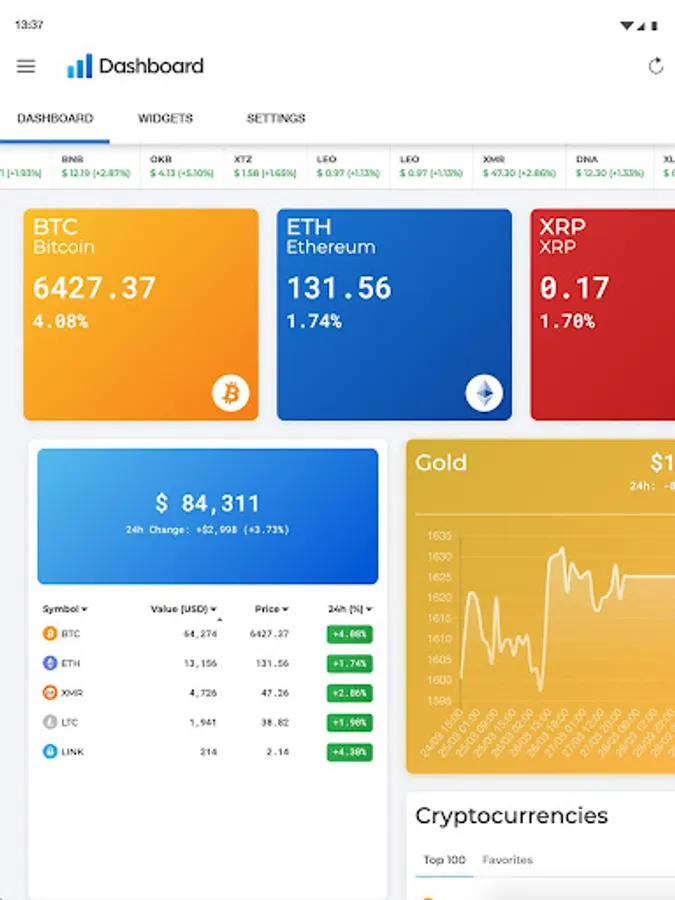
Task: Click the +1.98% badge for LTC
Action: (350, 723)
